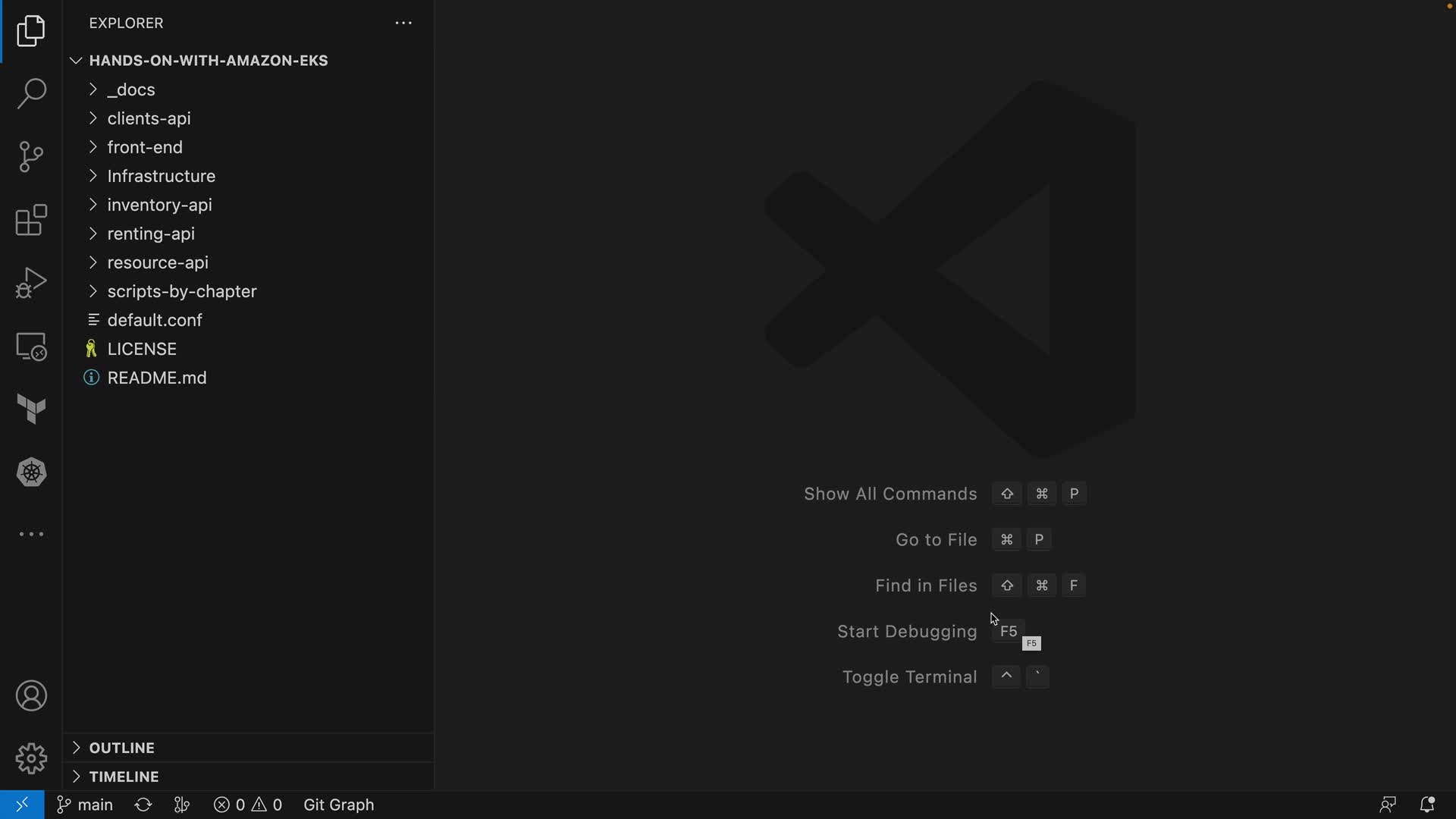The height and width of the screenshot is (819, 1456).
Task: Open the Extensions view
Action: click(x=31, y=220)
